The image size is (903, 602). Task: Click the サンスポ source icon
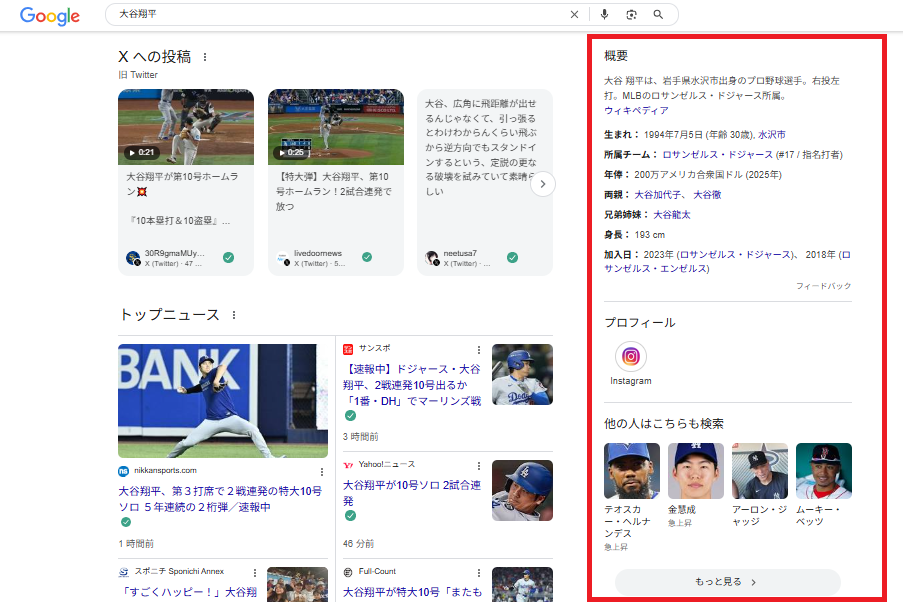(348, 349)
